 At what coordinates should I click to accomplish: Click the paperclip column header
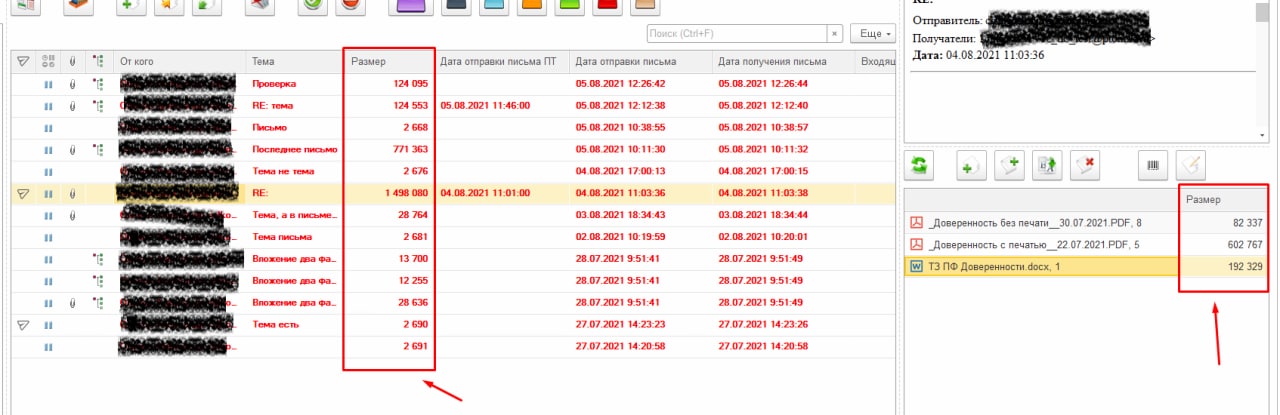point(72,62)
